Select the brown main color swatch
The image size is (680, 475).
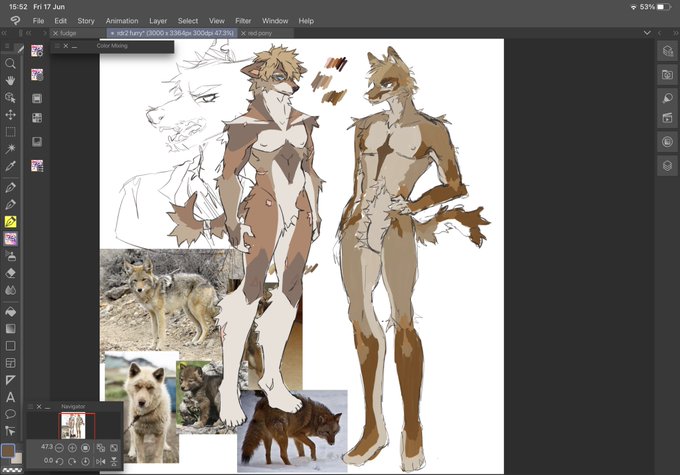click(7, 451)
